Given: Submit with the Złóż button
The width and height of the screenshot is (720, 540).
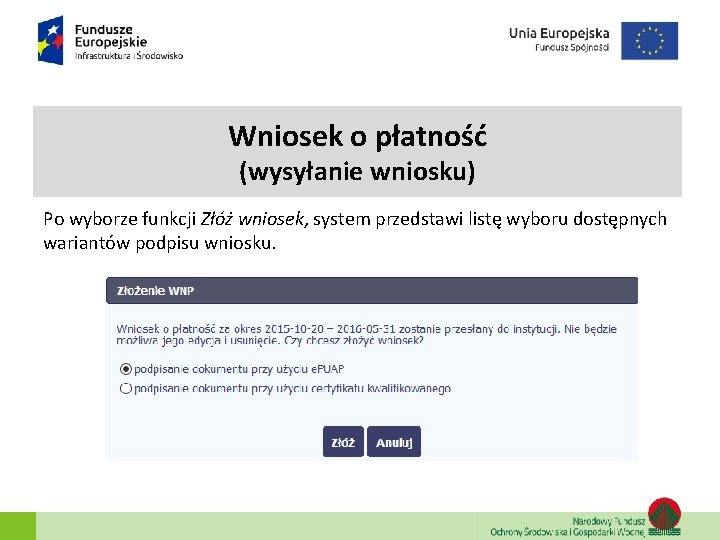Looking at the screenshot, I should [x=343, y=442].
